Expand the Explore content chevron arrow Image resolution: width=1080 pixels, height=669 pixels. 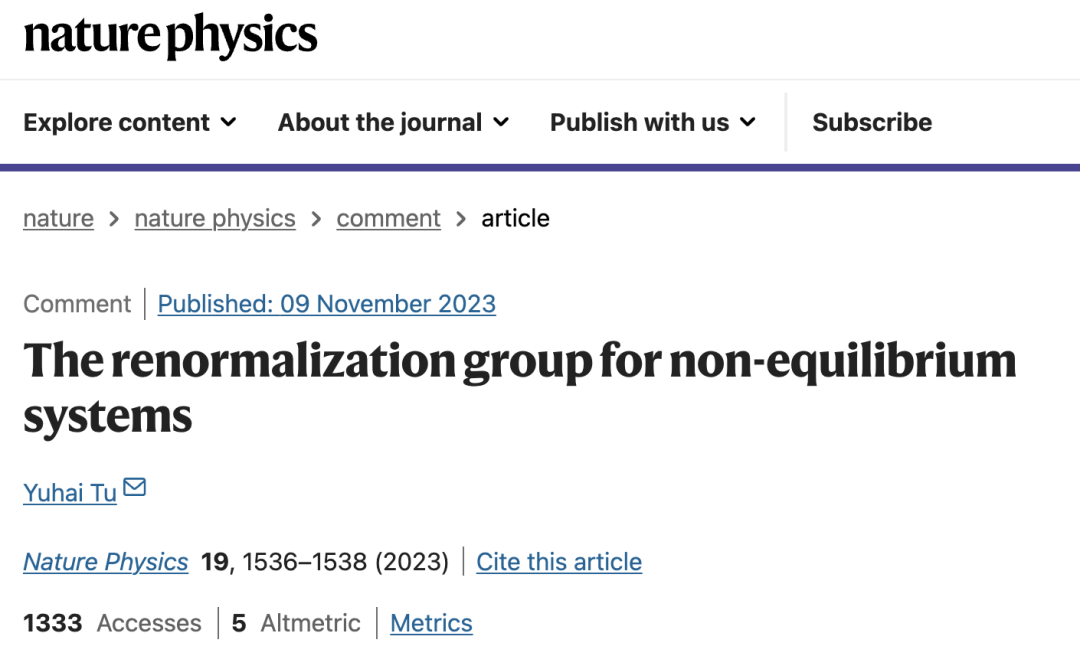click(x=228, y=122)
